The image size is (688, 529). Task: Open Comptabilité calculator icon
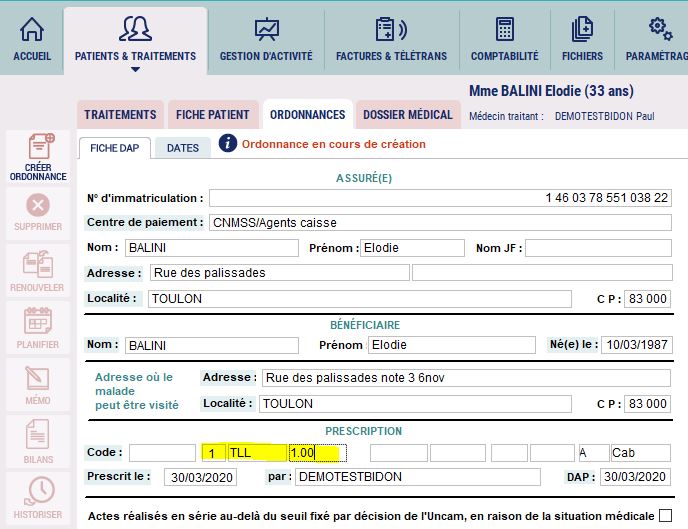(x=505, y=29)
